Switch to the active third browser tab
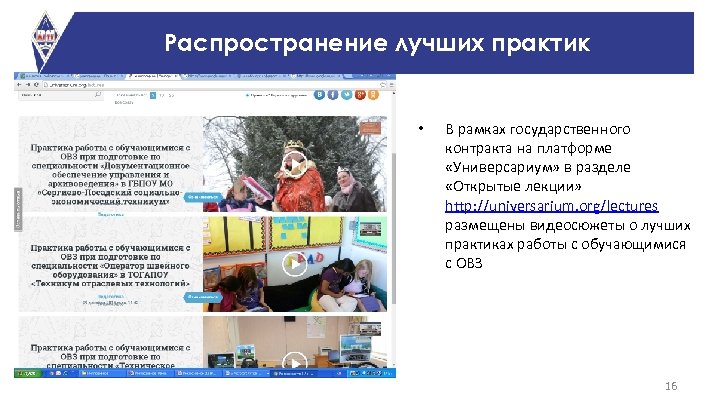Image resolution: width=720 pixels, height=405 pixels. [154, 76]
